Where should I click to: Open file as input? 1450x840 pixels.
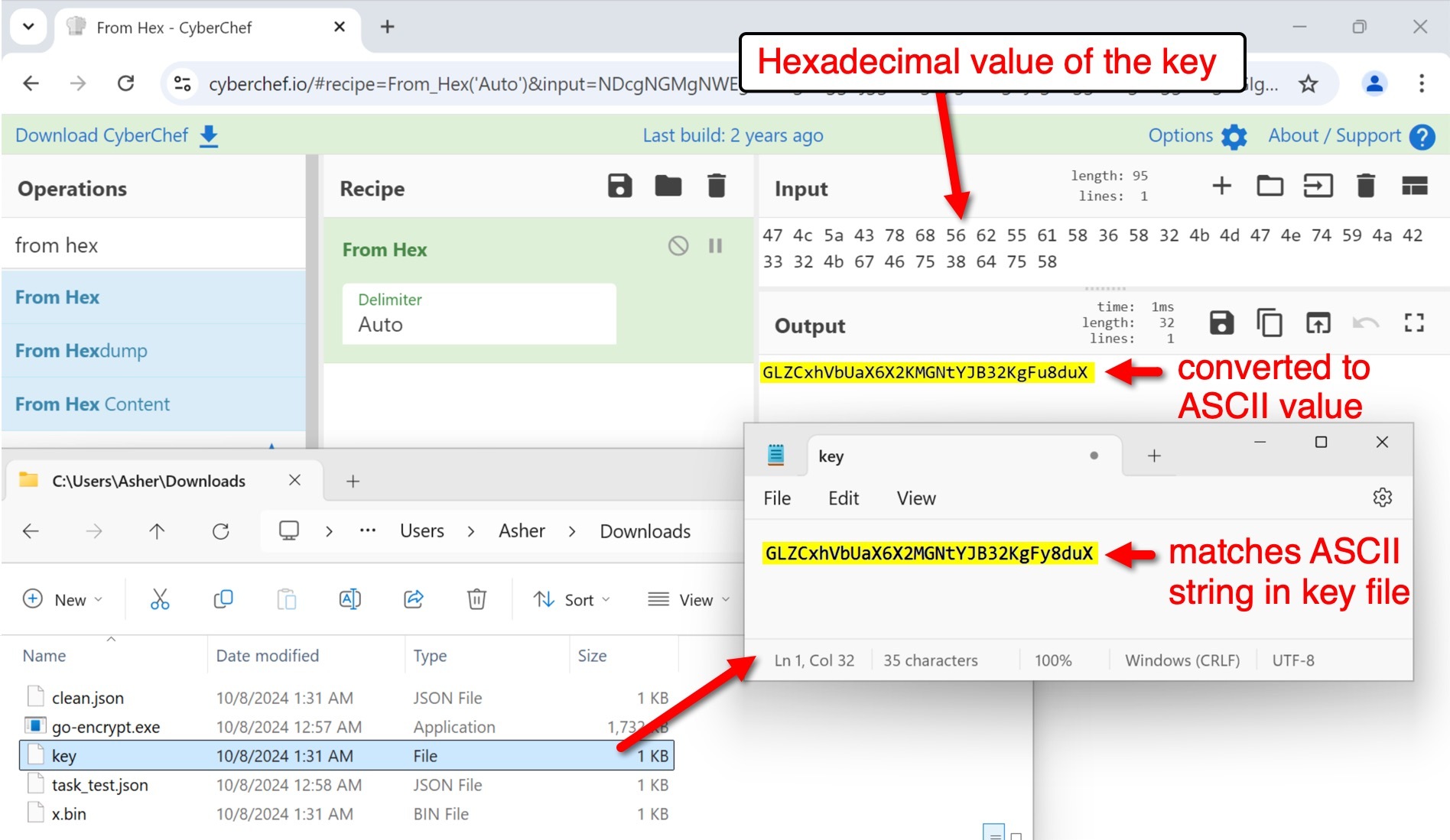(1318, 186)
